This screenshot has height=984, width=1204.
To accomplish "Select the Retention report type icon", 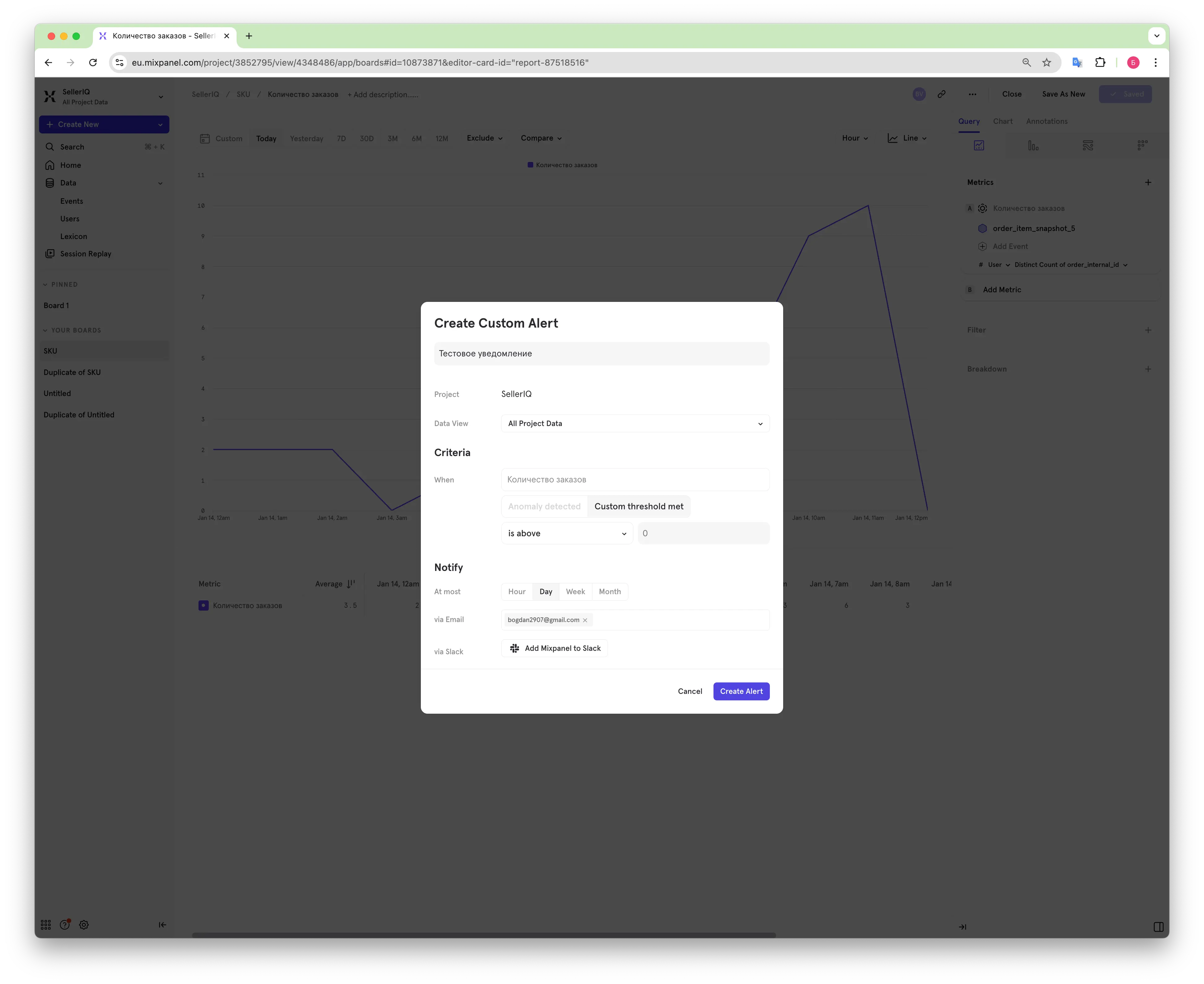I will tap(1142, 146).
